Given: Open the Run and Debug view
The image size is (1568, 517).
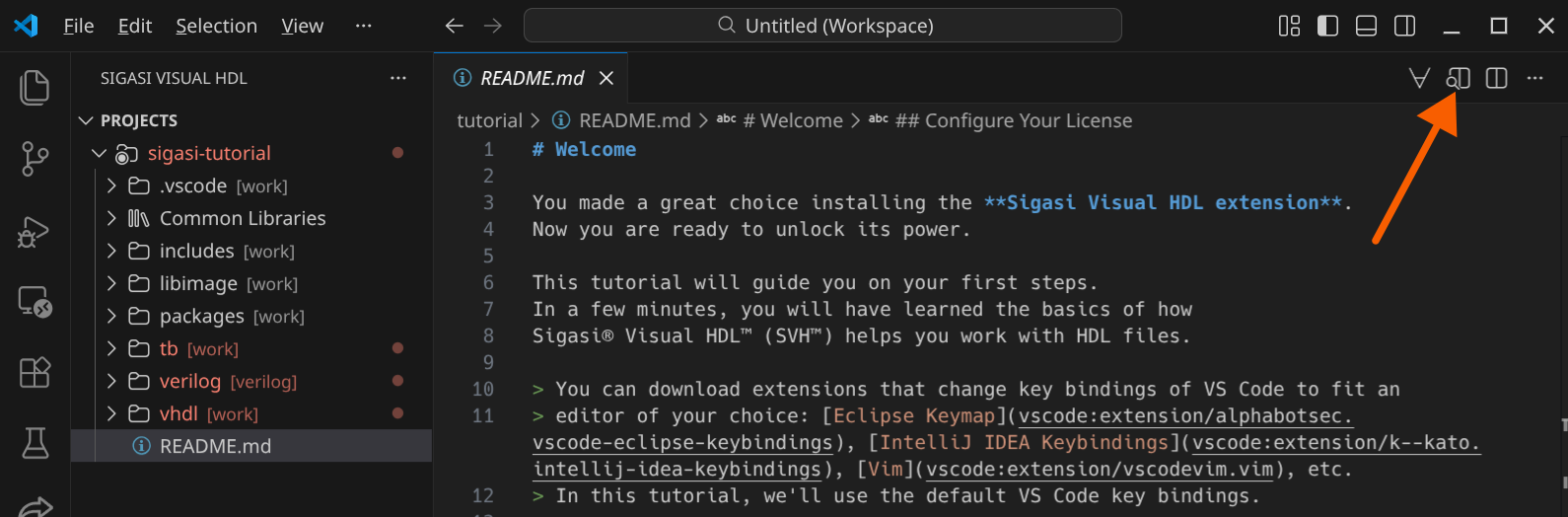Looking at the screenshot, I should [35, 232].
